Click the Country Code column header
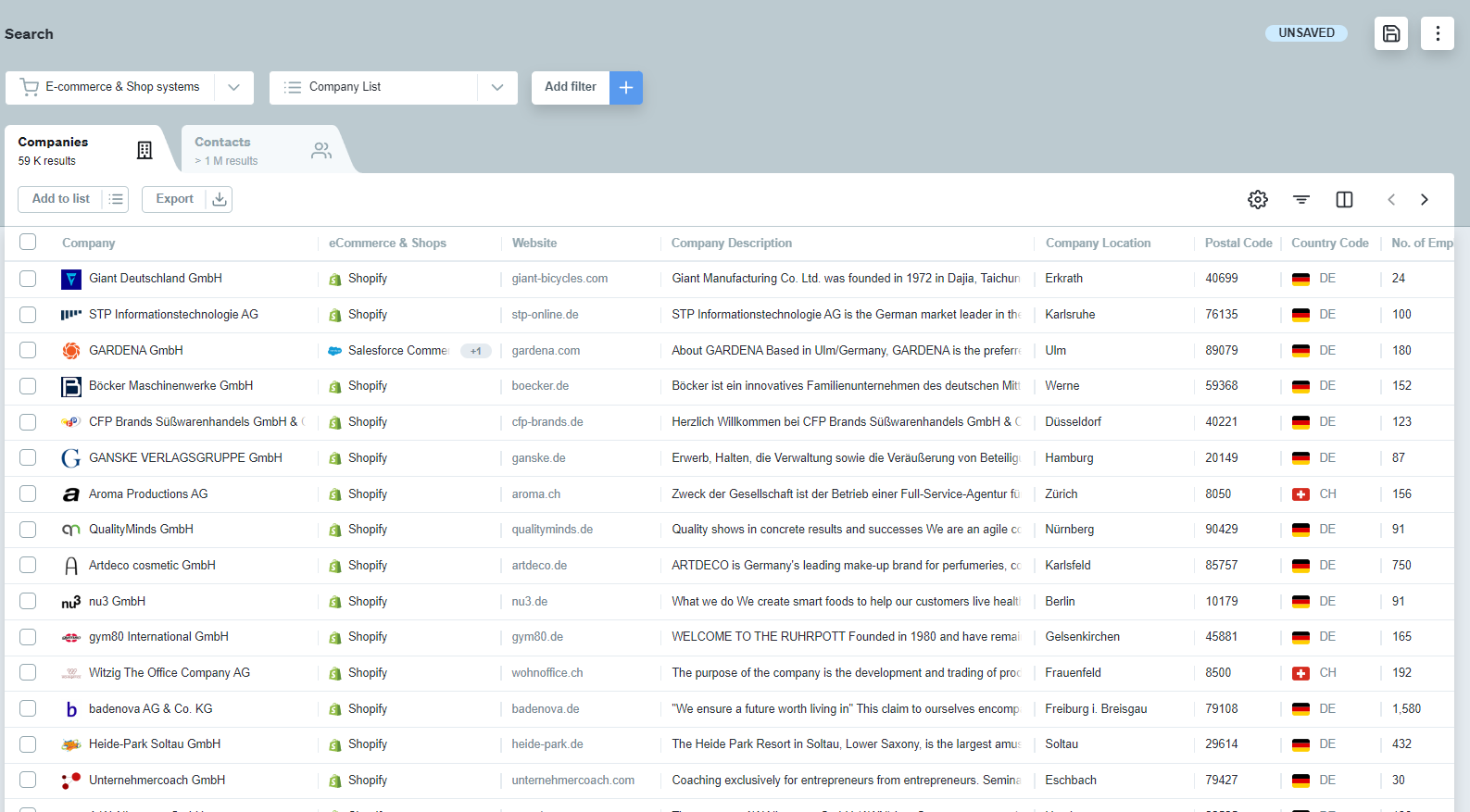The height and width of the screenshot is (812, 1470). coord(1330,244)
